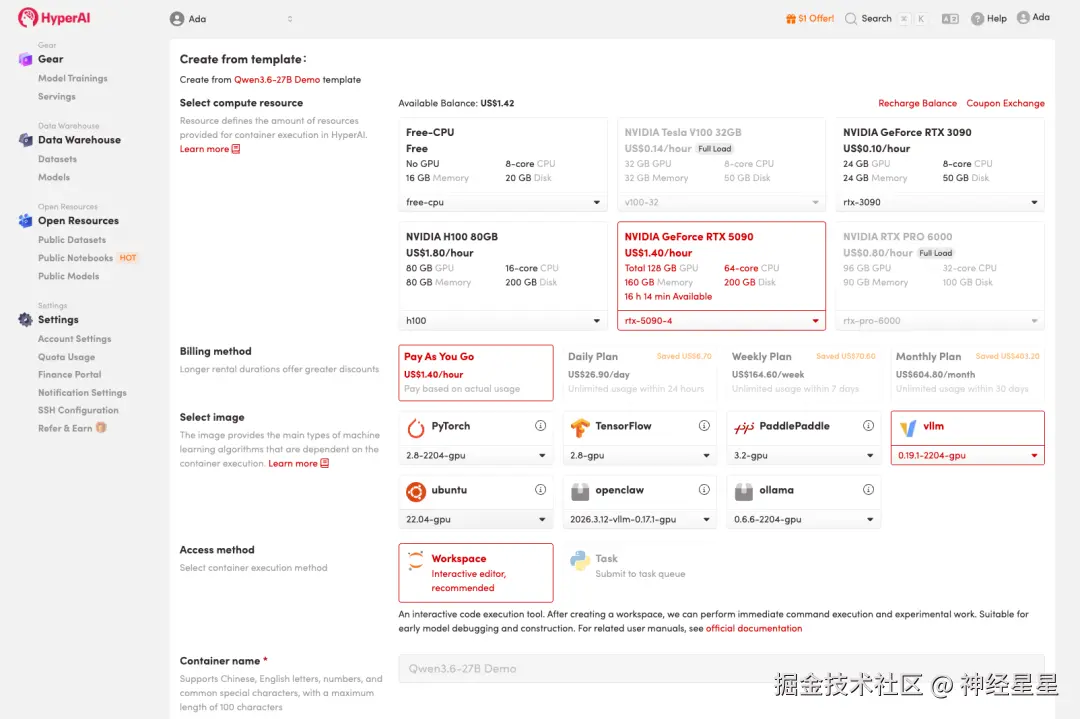Click the PyTorch info icon
The width and height of the screenshot is (1080, 719).
coord(541,426)
